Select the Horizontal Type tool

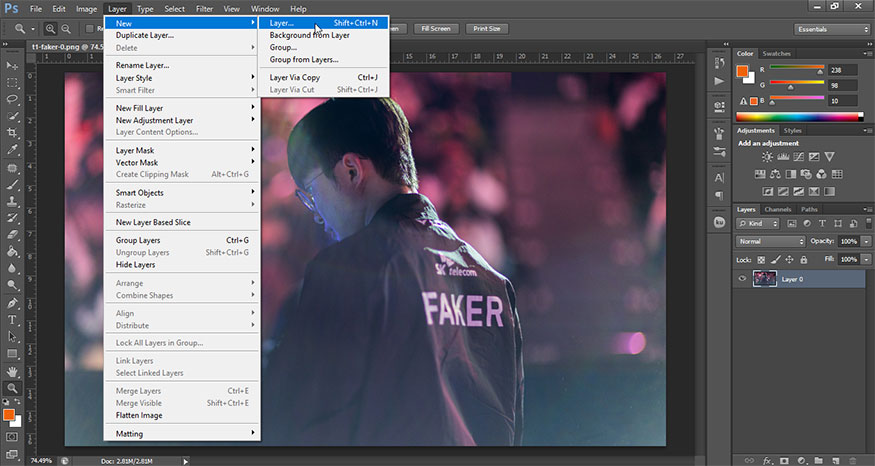point(12,320)
